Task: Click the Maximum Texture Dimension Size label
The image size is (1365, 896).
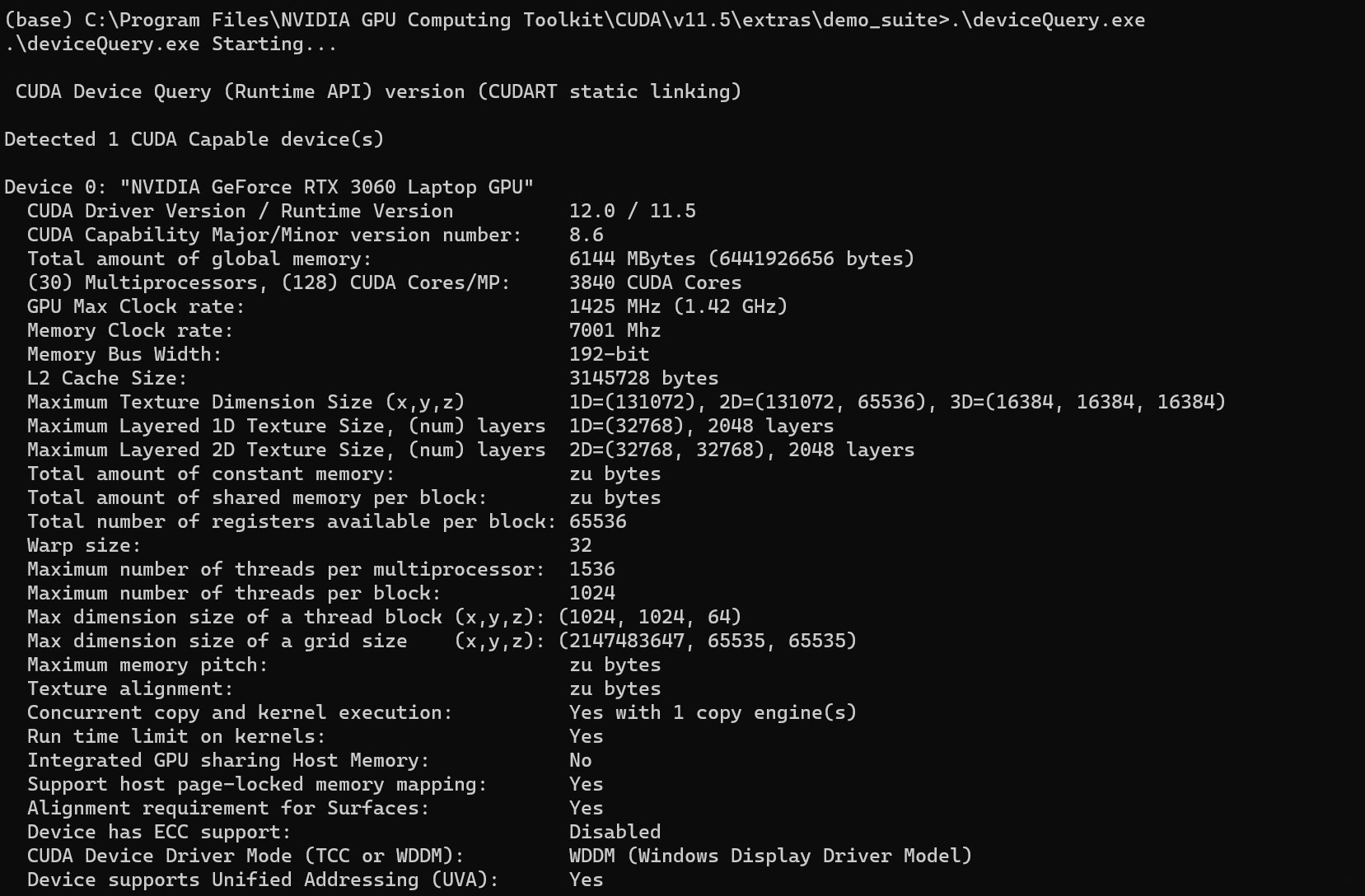Action: pyautogui.click(x=245, y=402)
